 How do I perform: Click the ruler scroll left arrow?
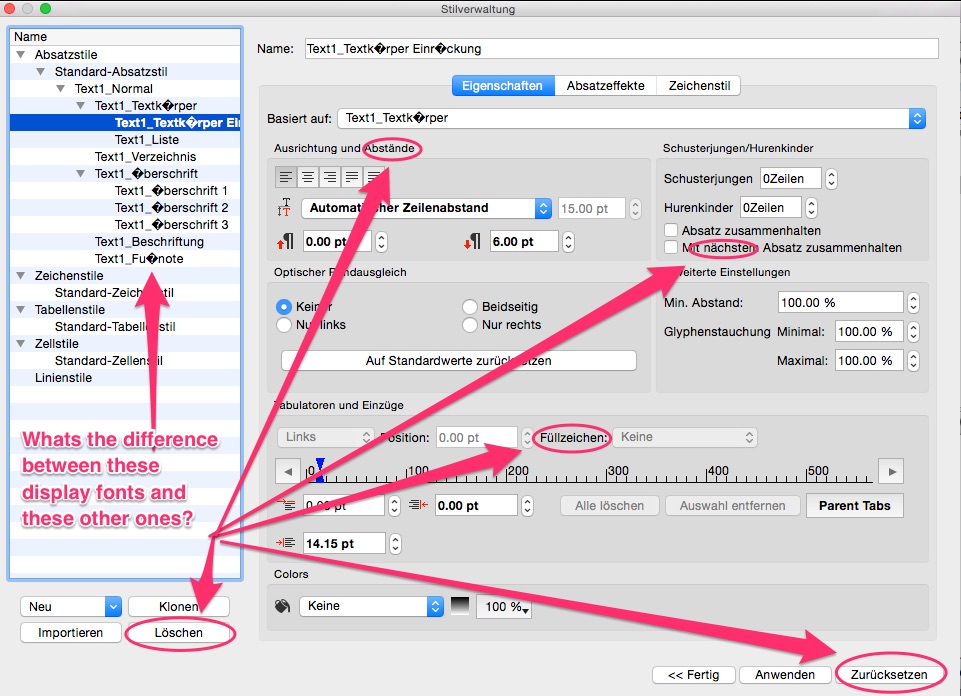(288, 472)
